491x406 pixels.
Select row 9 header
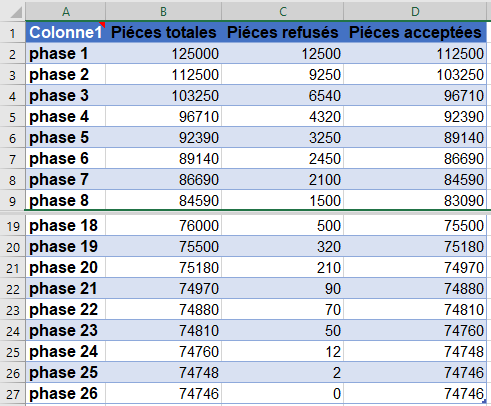12,201
